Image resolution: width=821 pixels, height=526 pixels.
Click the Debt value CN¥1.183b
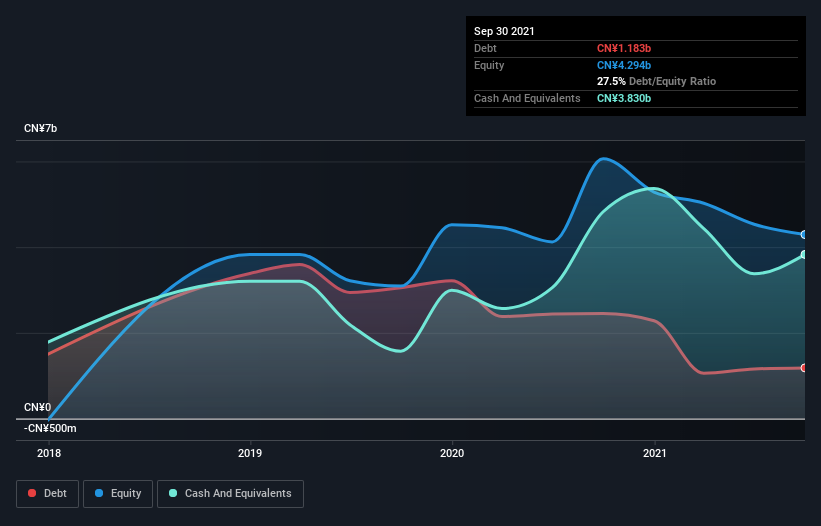point(624,48)
